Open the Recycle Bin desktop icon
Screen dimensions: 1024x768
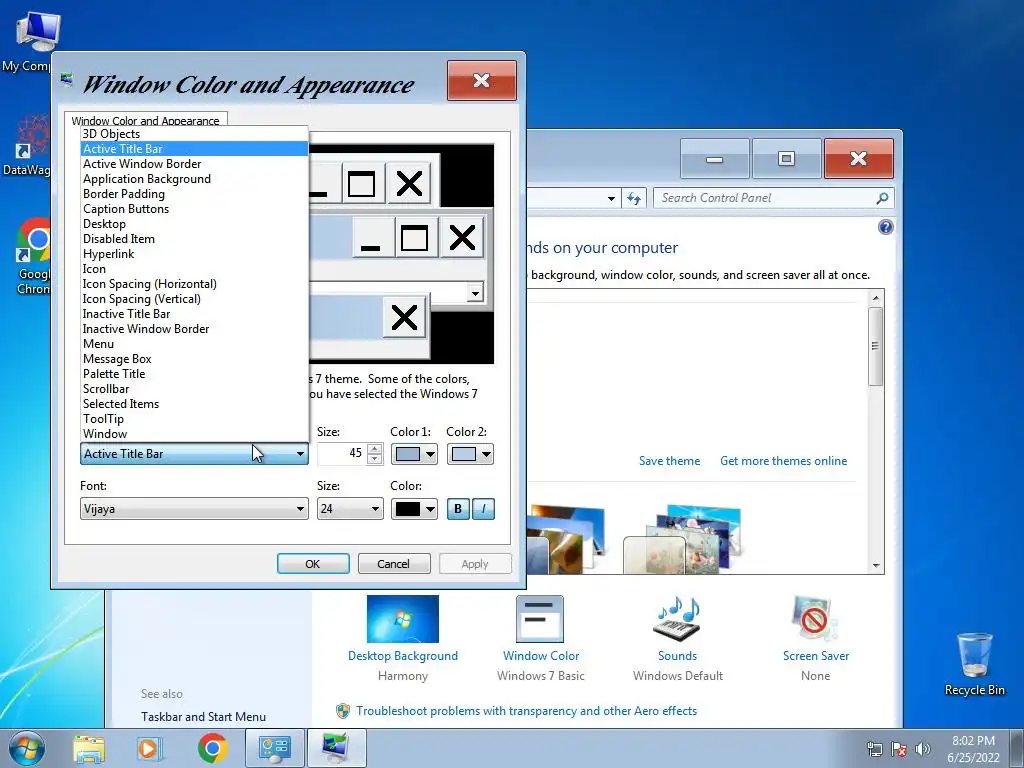[x=974, y=664]
